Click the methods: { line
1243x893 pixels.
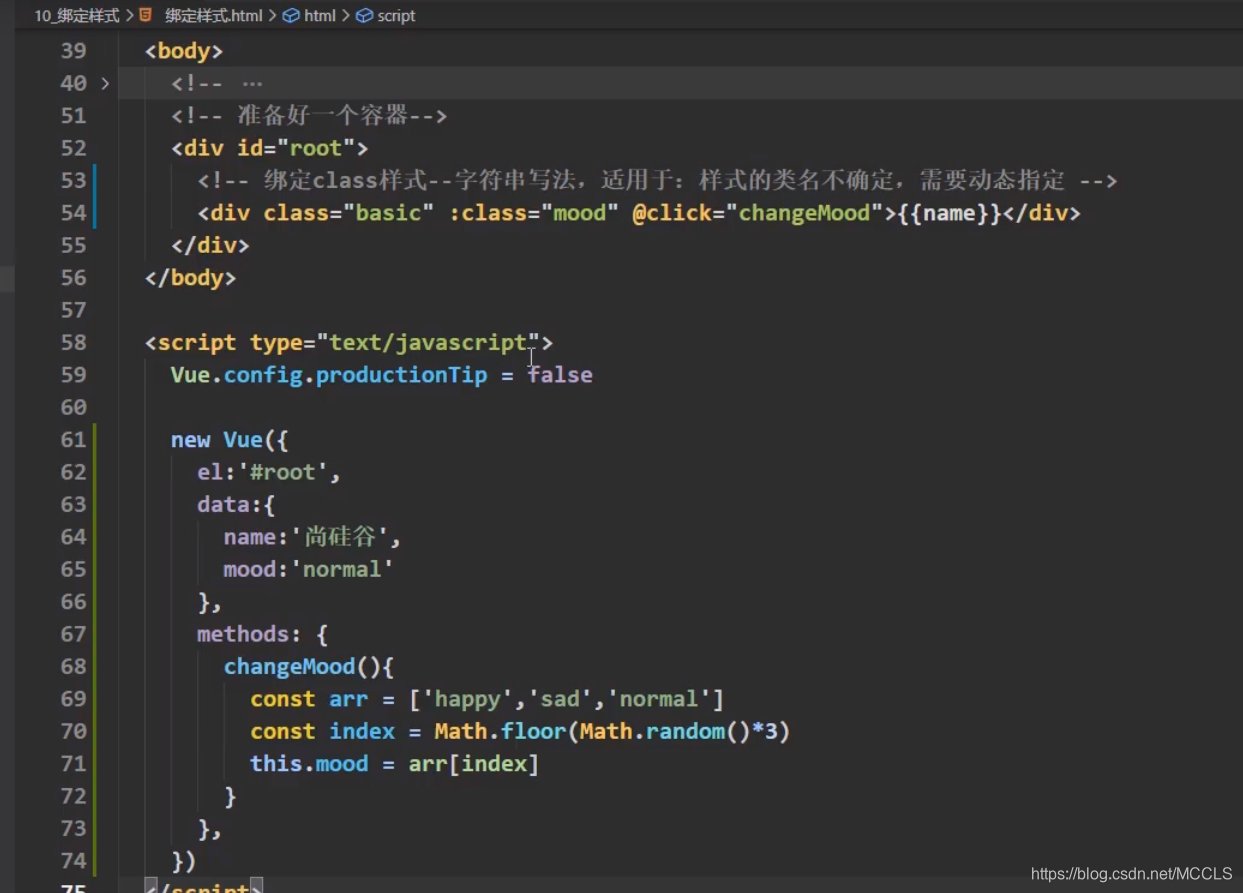[262, 634]
